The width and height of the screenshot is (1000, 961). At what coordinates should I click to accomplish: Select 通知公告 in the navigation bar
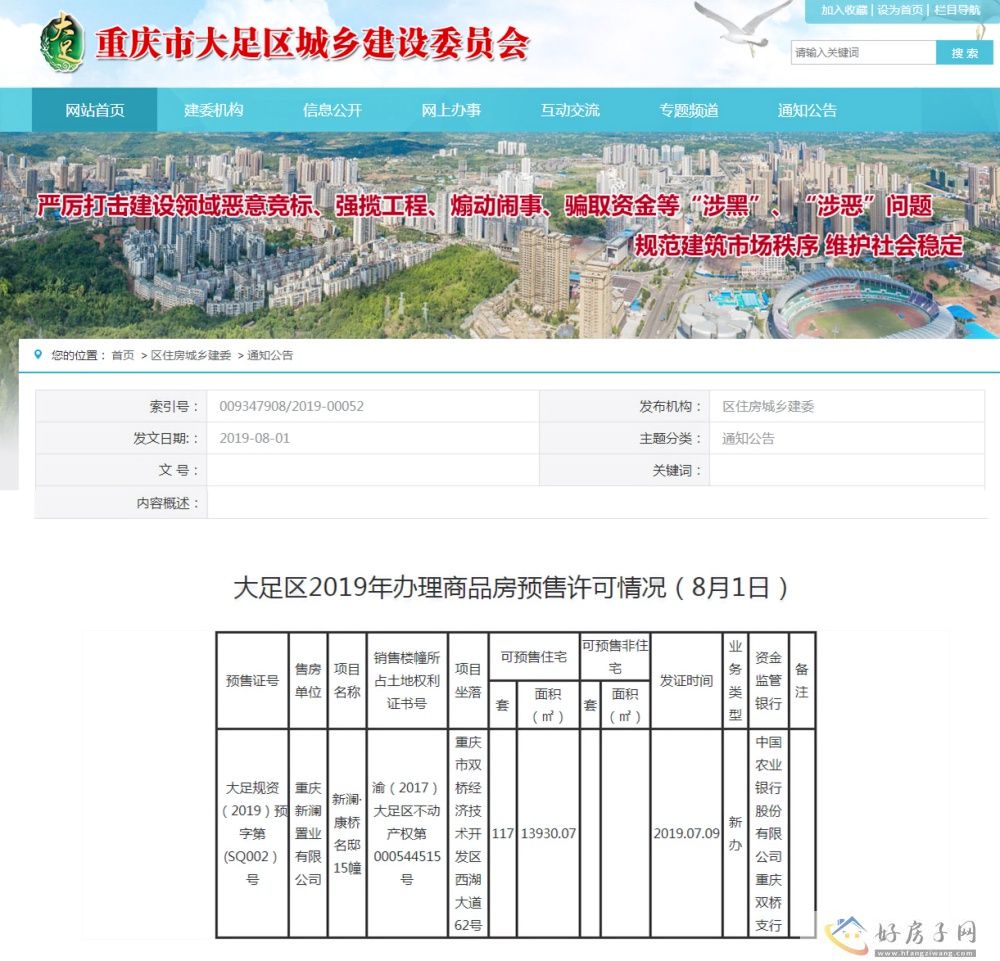click(x=807, y=110)
